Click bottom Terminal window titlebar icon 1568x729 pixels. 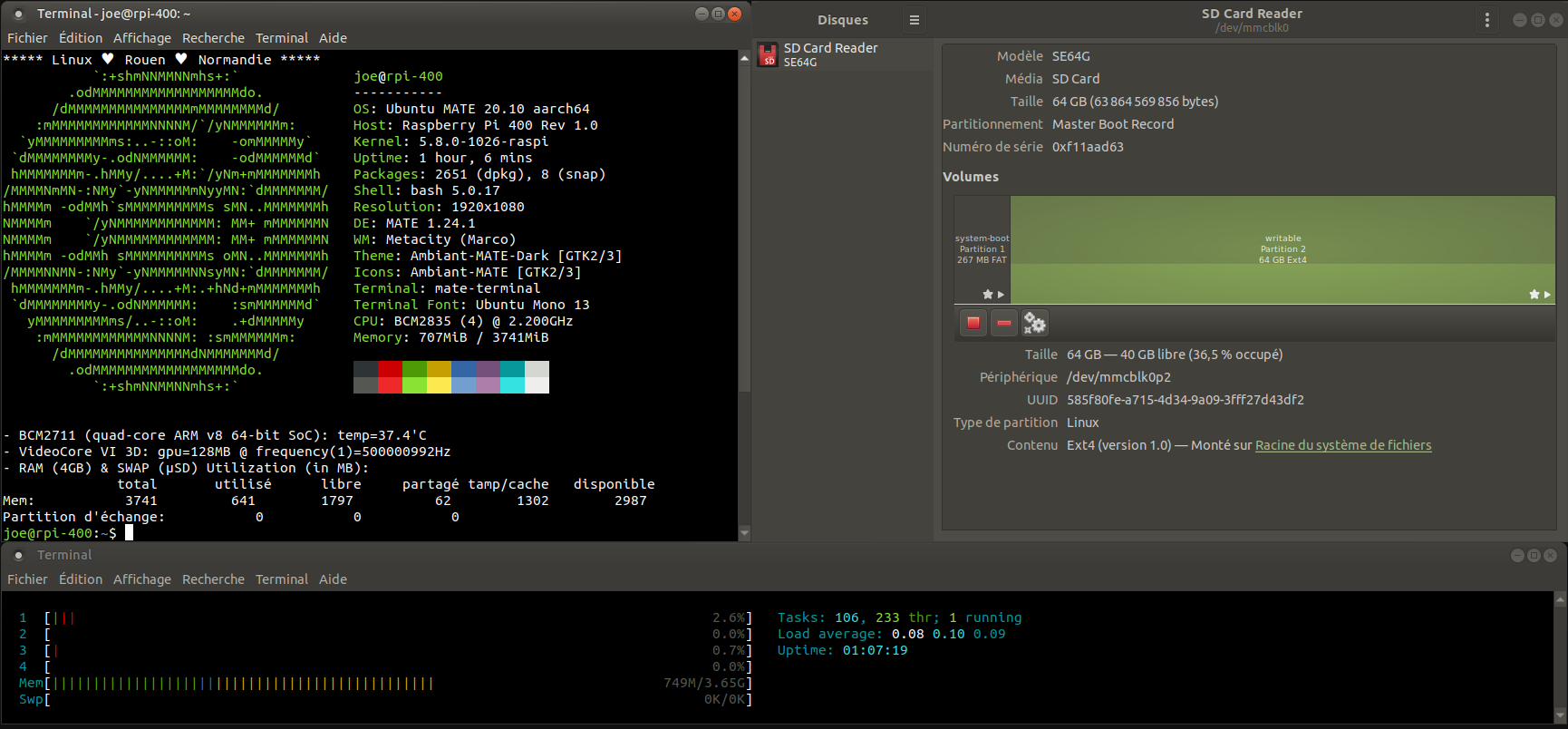point(18,556)
